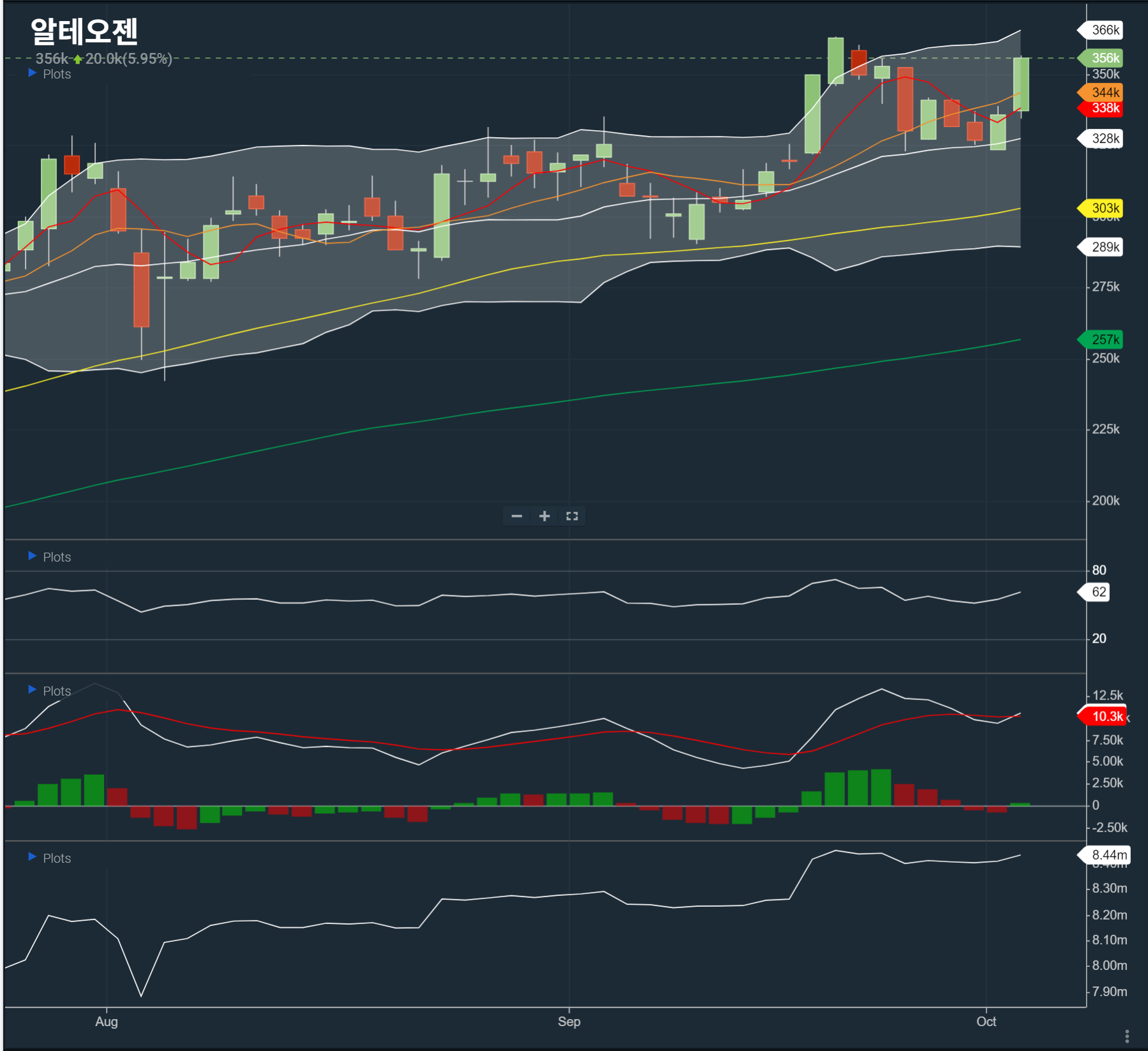The height and width of the screenshot is (1051, 1148).
Task: Click the green 356k current price tag
Action: click(x=1103, y=58)
